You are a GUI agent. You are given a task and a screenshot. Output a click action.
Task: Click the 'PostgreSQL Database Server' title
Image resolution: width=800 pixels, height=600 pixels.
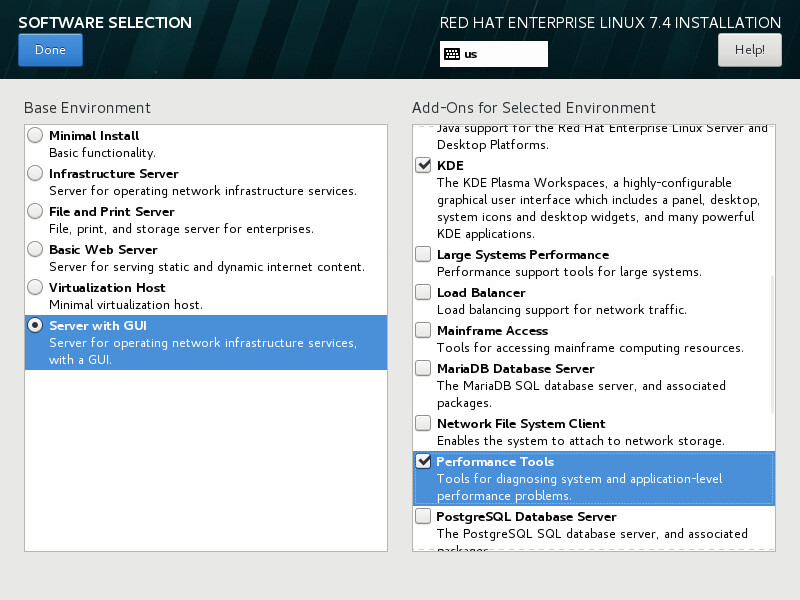coord(526,516)
